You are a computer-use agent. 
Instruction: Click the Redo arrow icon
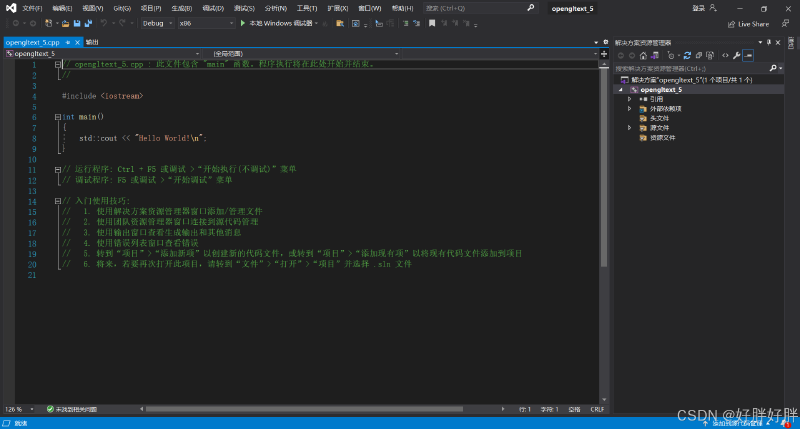click(x=122, y=23)
